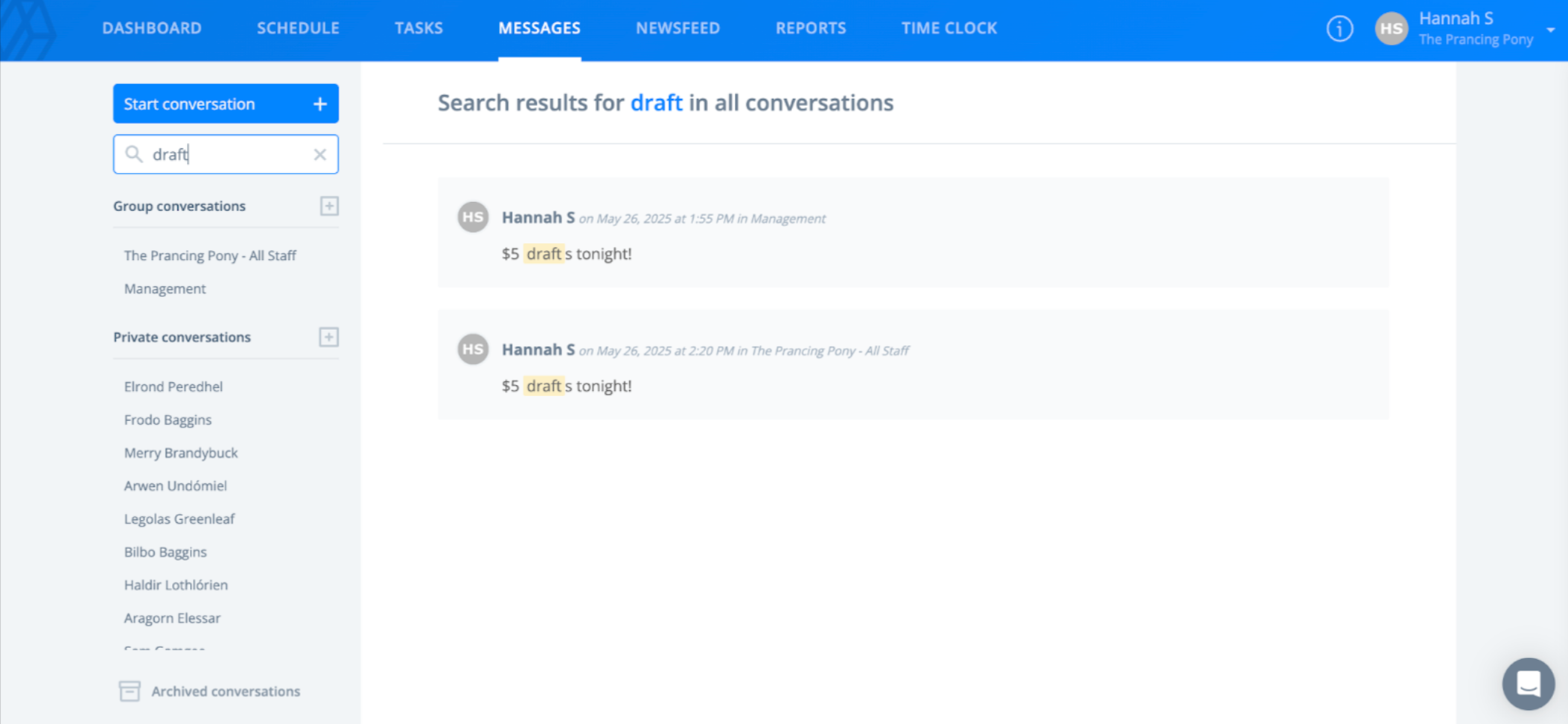The height and width of the screenshot is (724, 1568).
Task: Click Hannah S avatar in Management result
Action: click(473, 217)
